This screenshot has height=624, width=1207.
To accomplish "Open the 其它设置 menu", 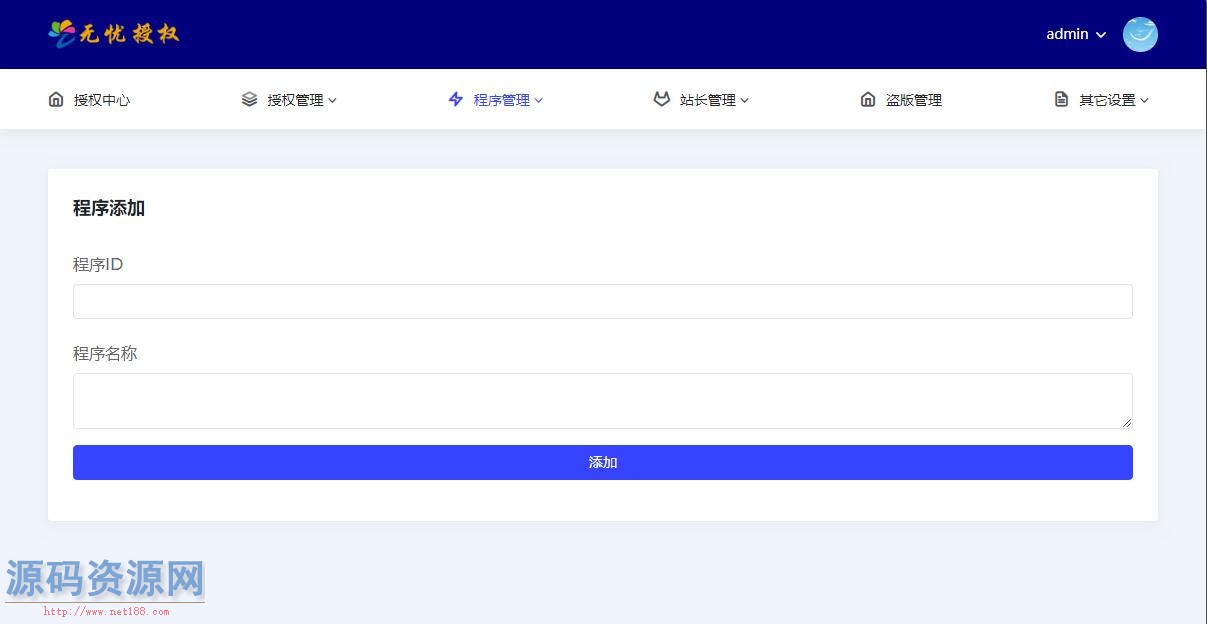I will (x=1107, y=100).
